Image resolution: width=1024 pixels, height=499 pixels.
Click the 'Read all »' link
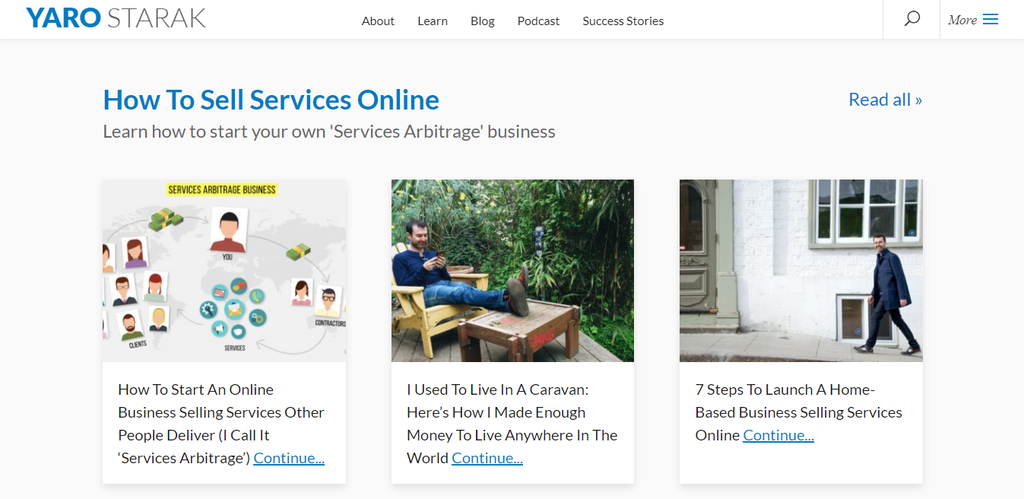(885, 99)
